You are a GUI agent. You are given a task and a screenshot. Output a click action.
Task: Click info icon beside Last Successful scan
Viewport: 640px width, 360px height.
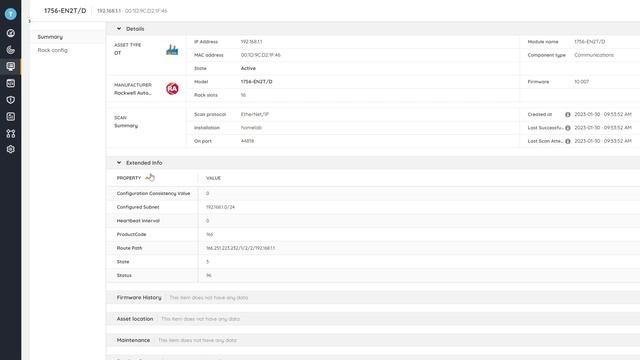click(x=567, y=128)
